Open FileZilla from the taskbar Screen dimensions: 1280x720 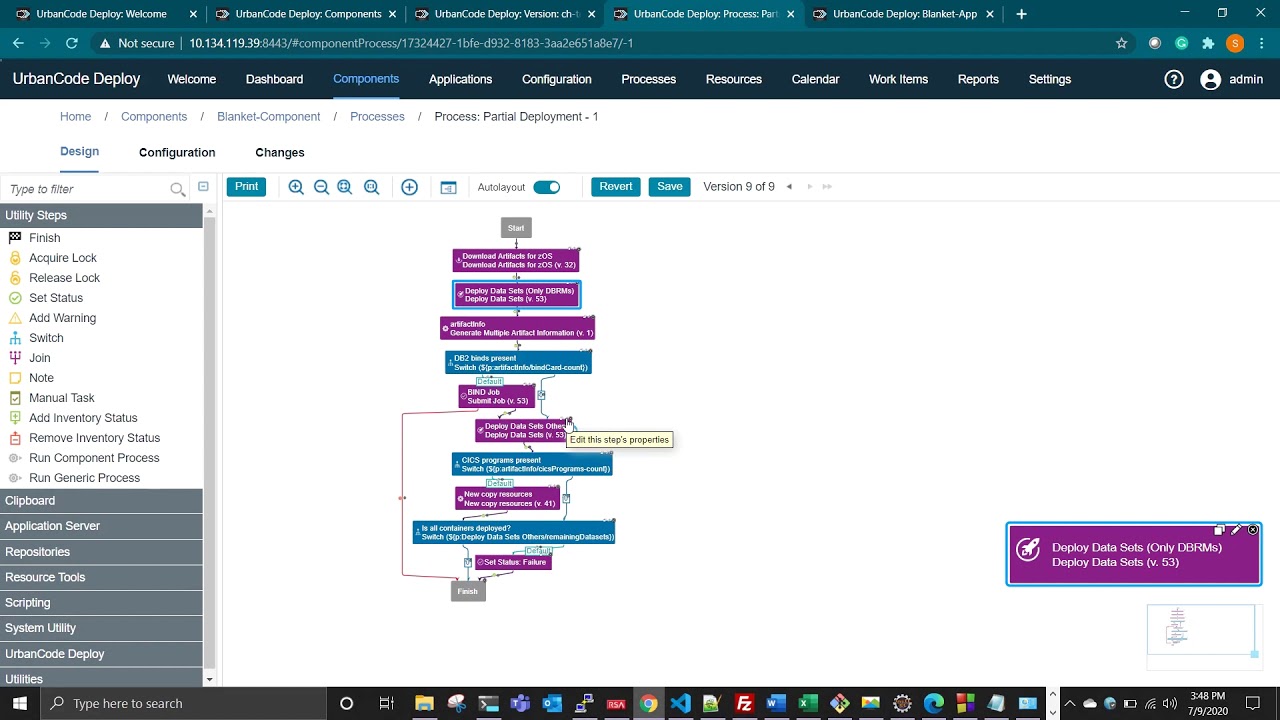744,703
